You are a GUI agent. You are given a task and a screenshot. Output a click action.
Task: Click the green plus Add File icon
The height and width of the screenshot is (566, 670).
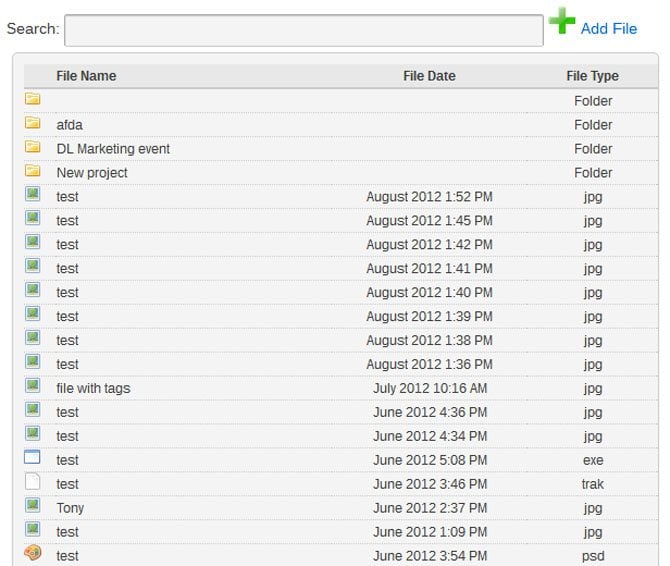[562, 21]
